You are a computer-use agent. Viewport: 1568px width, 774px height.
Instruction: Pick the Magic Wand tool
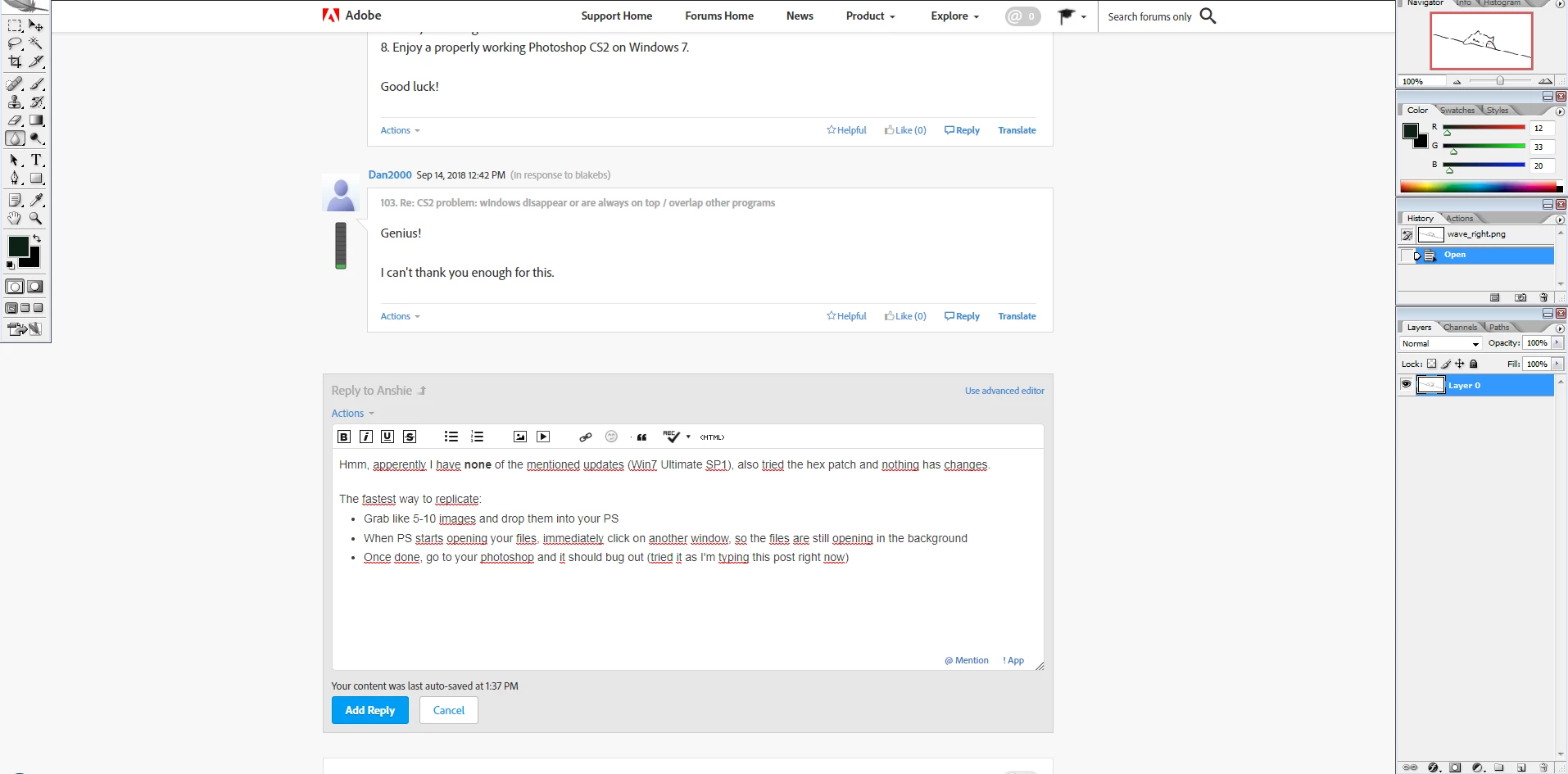pyautogui.click(x=37, y=43)
